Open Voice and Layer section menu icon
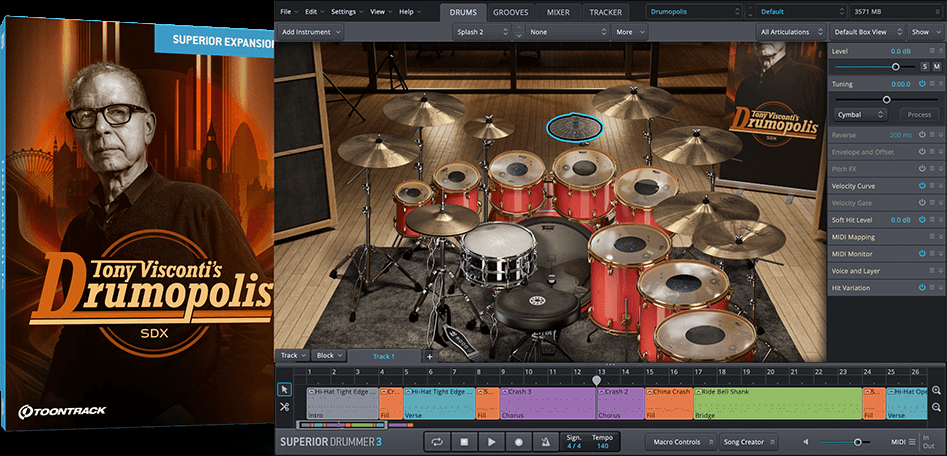This screenshot has height=456, width=947. click(932, 271)
